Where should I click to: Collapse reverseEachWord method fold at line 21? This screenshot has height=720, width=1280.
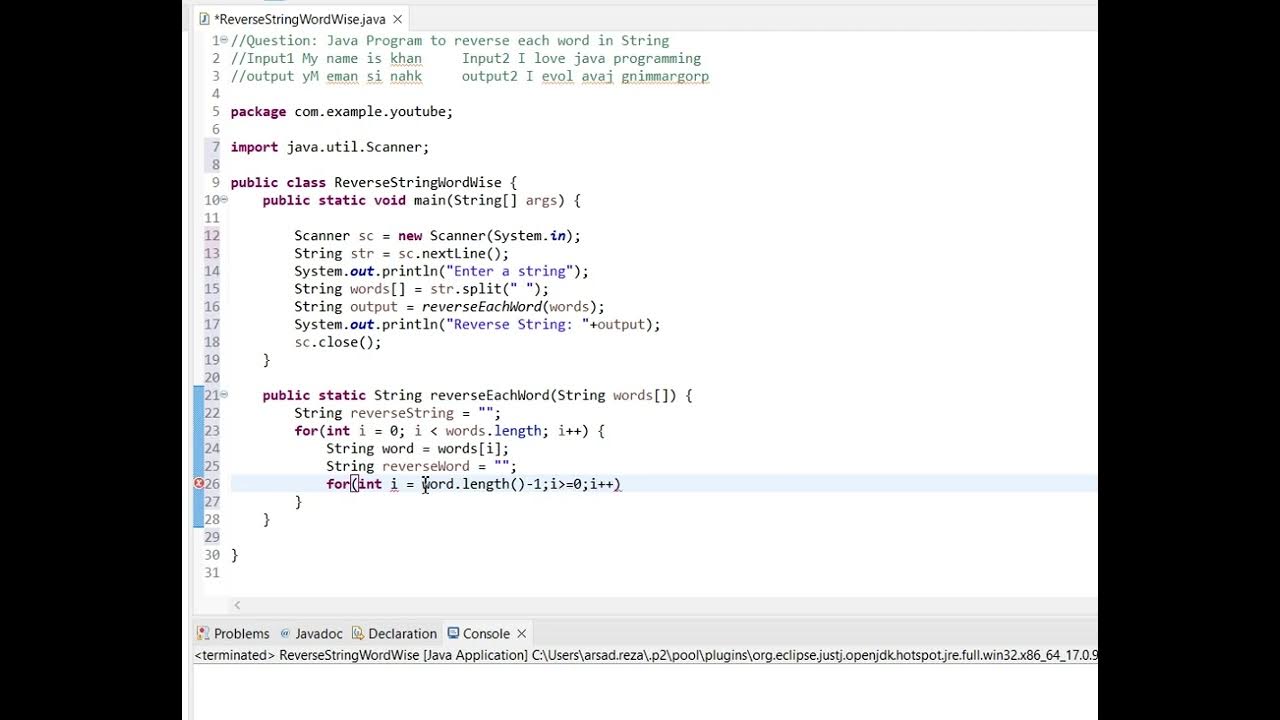click(225, 395)
